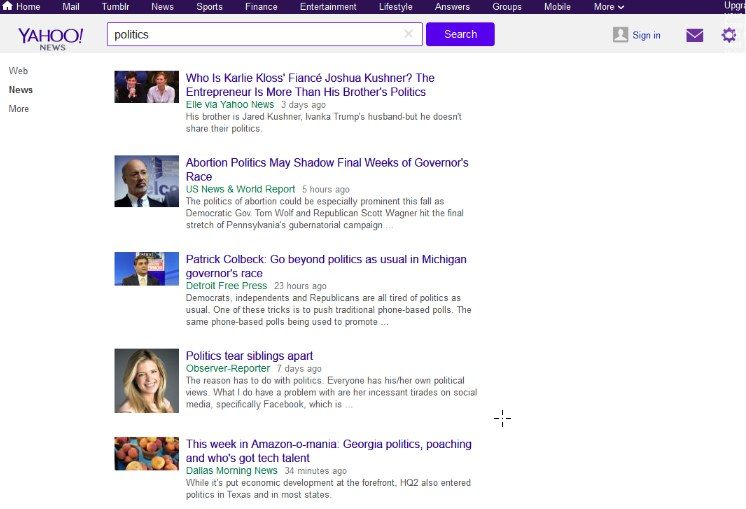The image size is (746, 509).
Task: Open the Karlie Kloss article thumbnail
Action: [146, 87]
